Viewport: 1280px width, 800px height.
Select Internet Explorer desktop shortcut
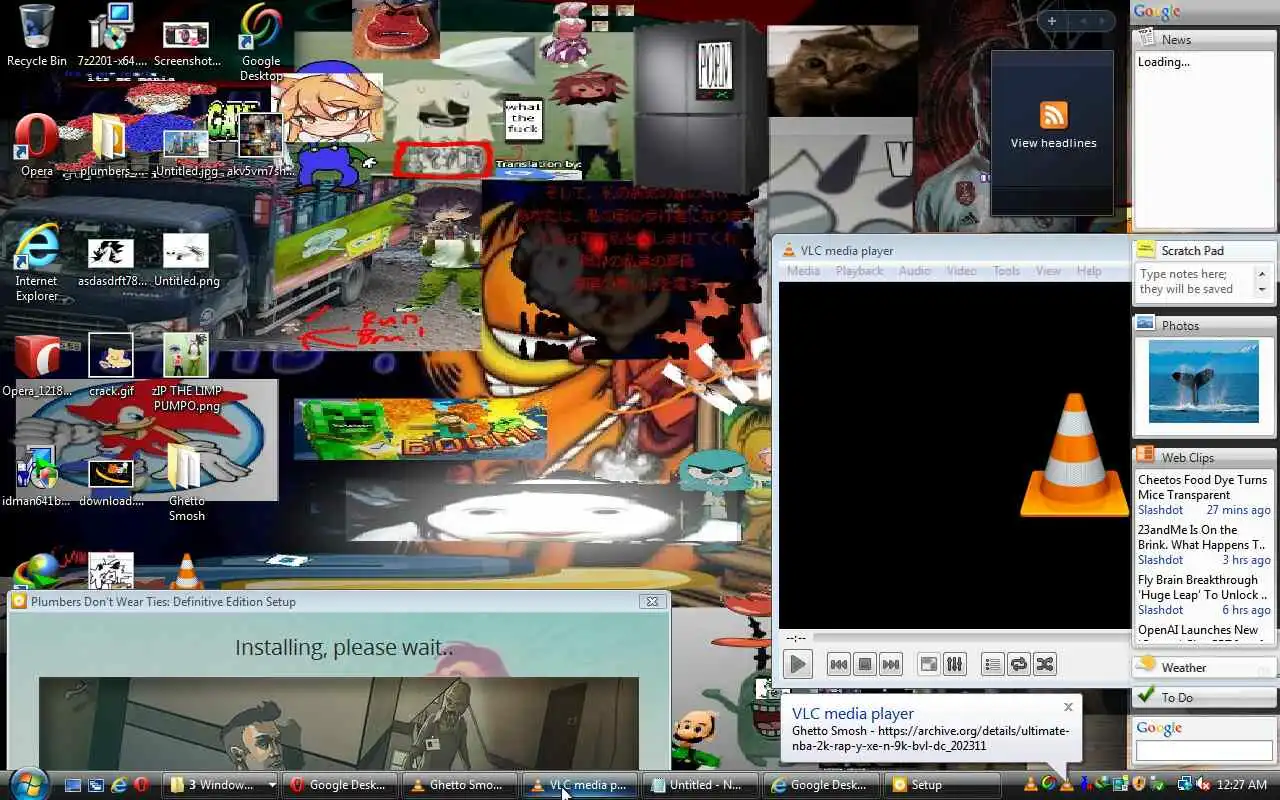tap(37, 262)
